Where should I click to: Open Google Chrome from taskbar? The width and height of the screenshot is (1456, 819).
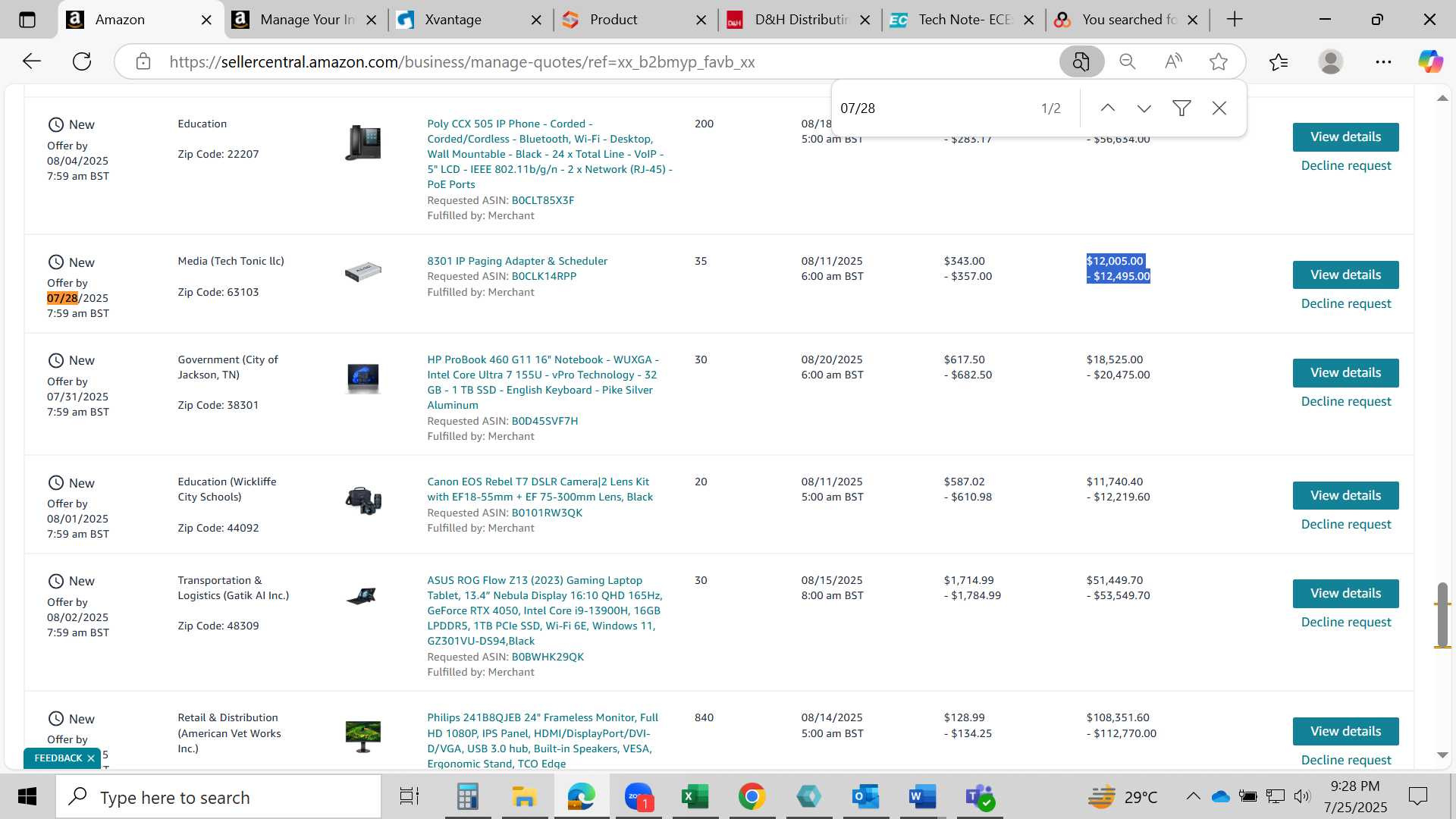[752, 797]
